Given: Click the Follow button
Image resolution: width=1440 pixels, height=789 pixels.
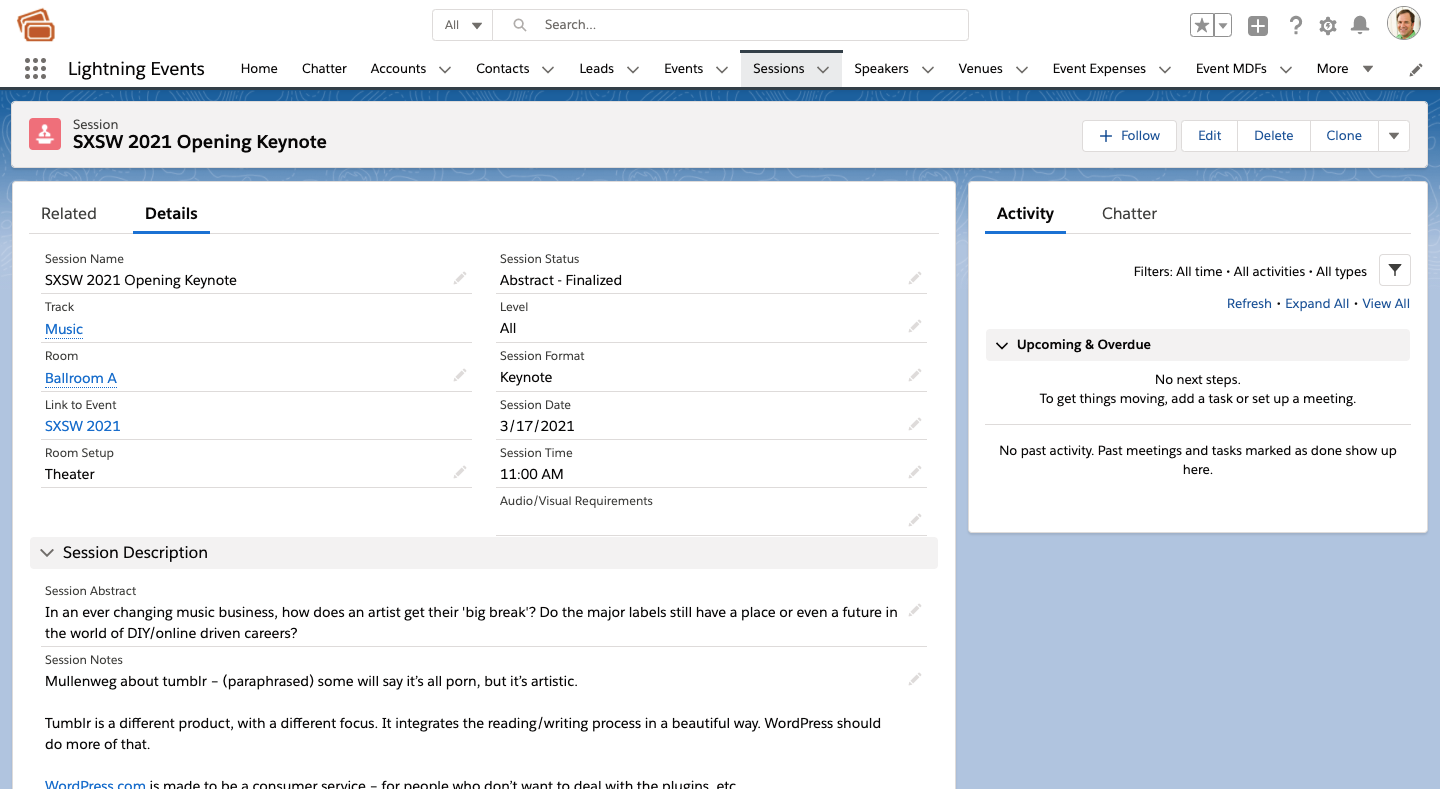Looking at the screenshot, I should [1131, 136].
